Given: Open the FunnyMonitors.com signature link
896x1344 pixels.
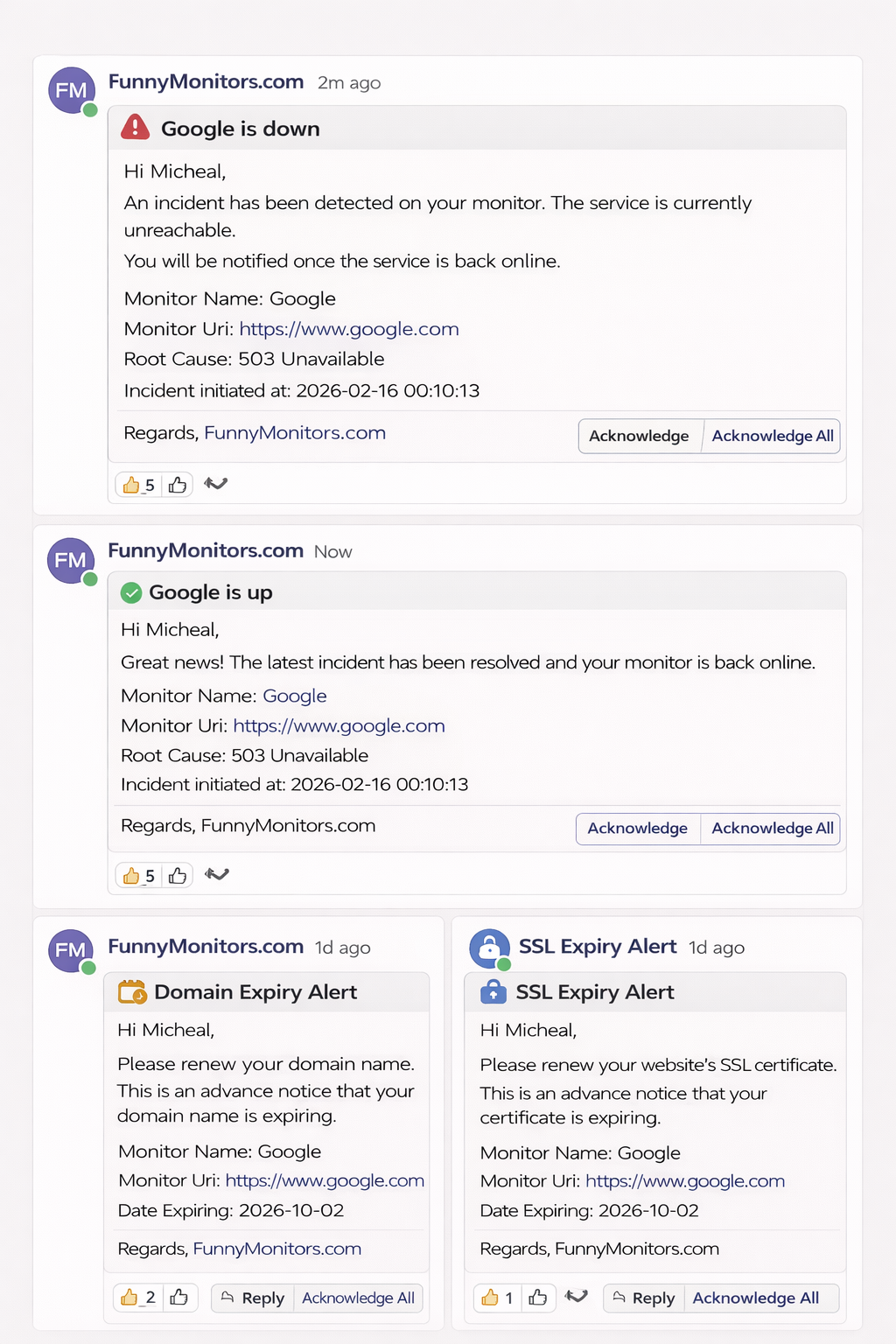Looking at the screenshot, I should tap(295, 432).
